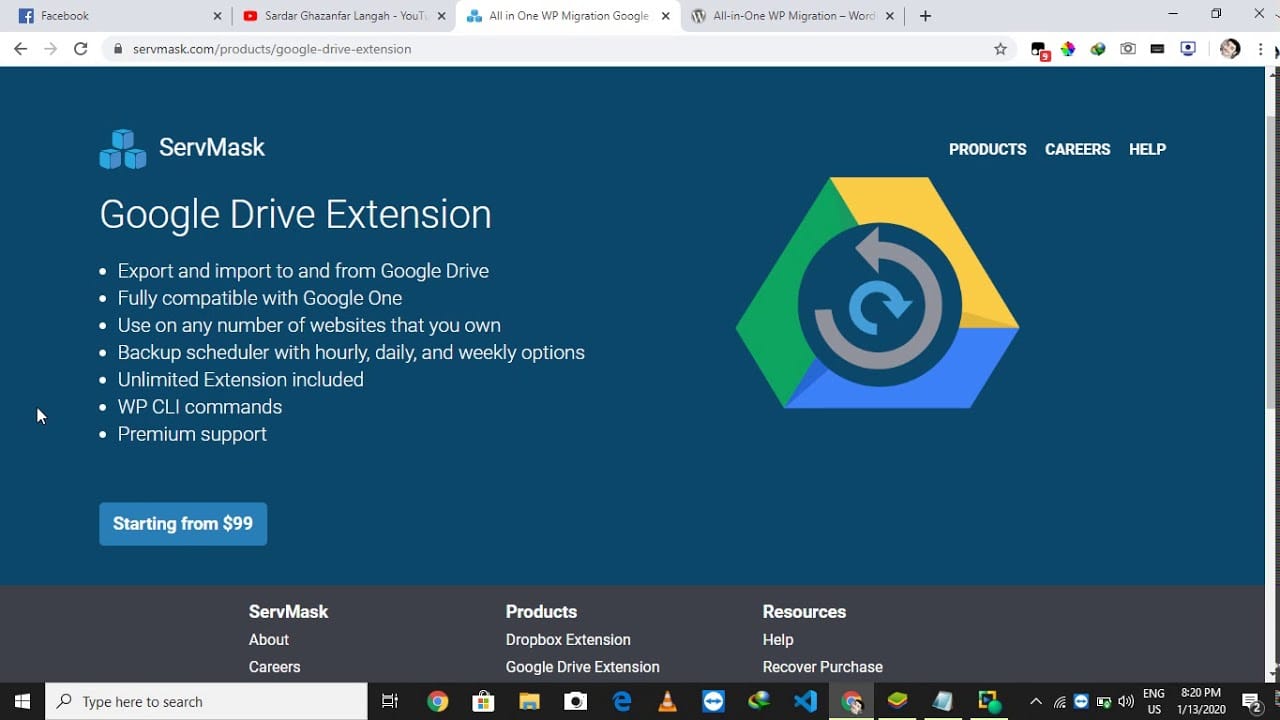The image size is (1280, 720).
Task: Go back to the previous page
Action: [x=20, y=48]
